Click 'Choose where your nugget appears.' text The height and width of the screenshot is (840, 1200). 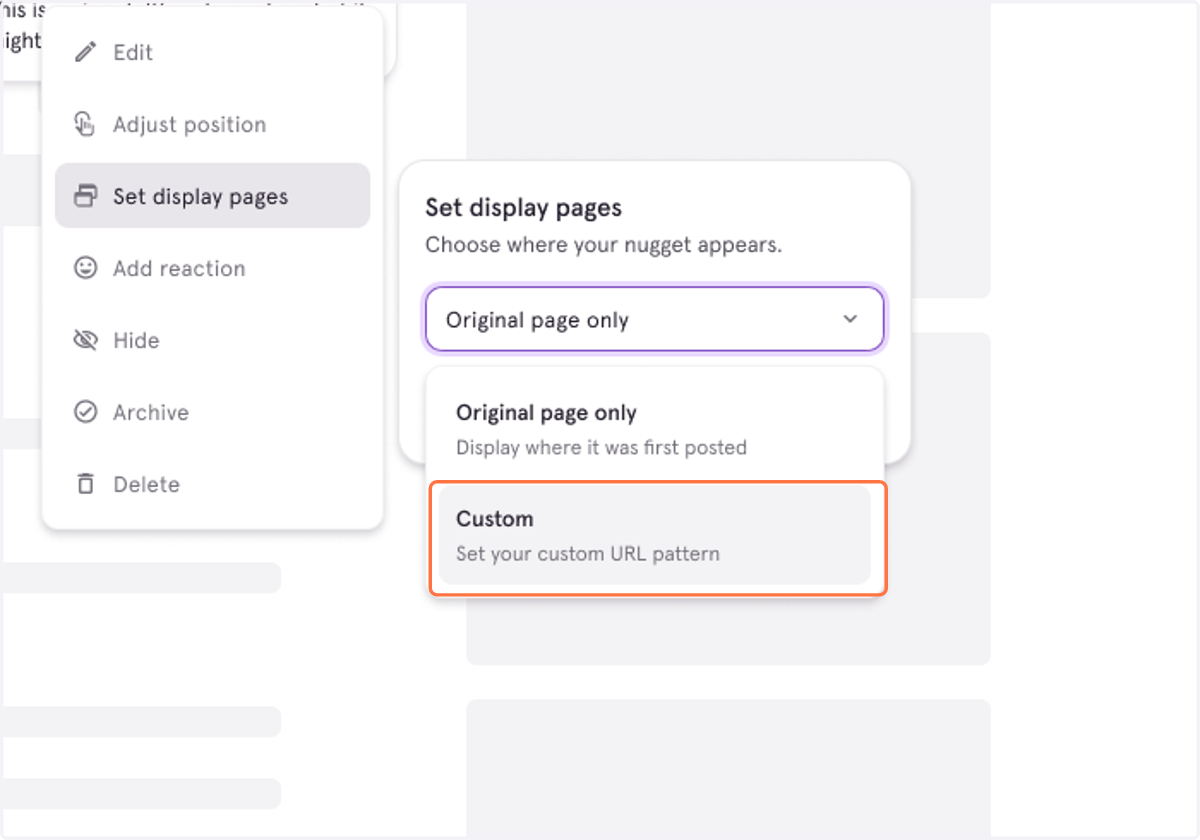point(604,245)
